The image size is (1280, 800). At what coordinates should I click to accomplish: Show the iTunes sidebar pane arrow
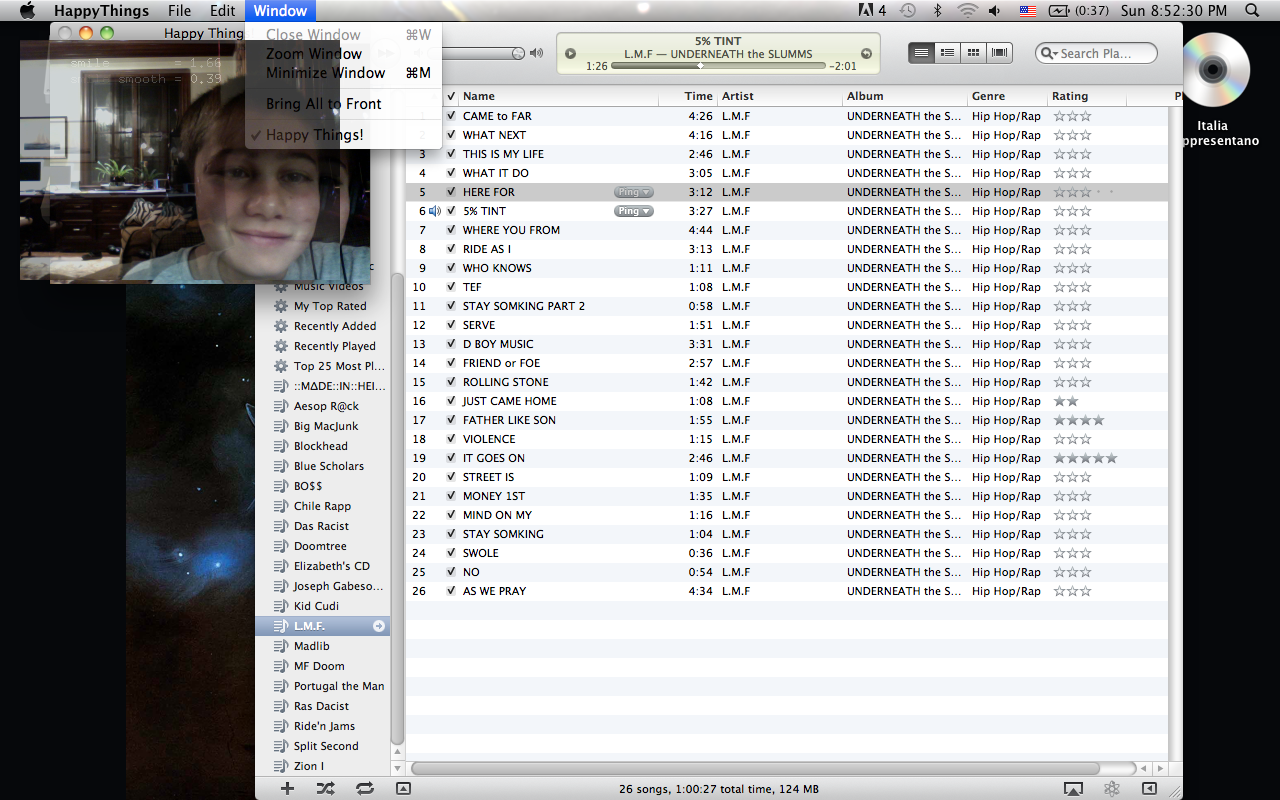point(1150,789)
